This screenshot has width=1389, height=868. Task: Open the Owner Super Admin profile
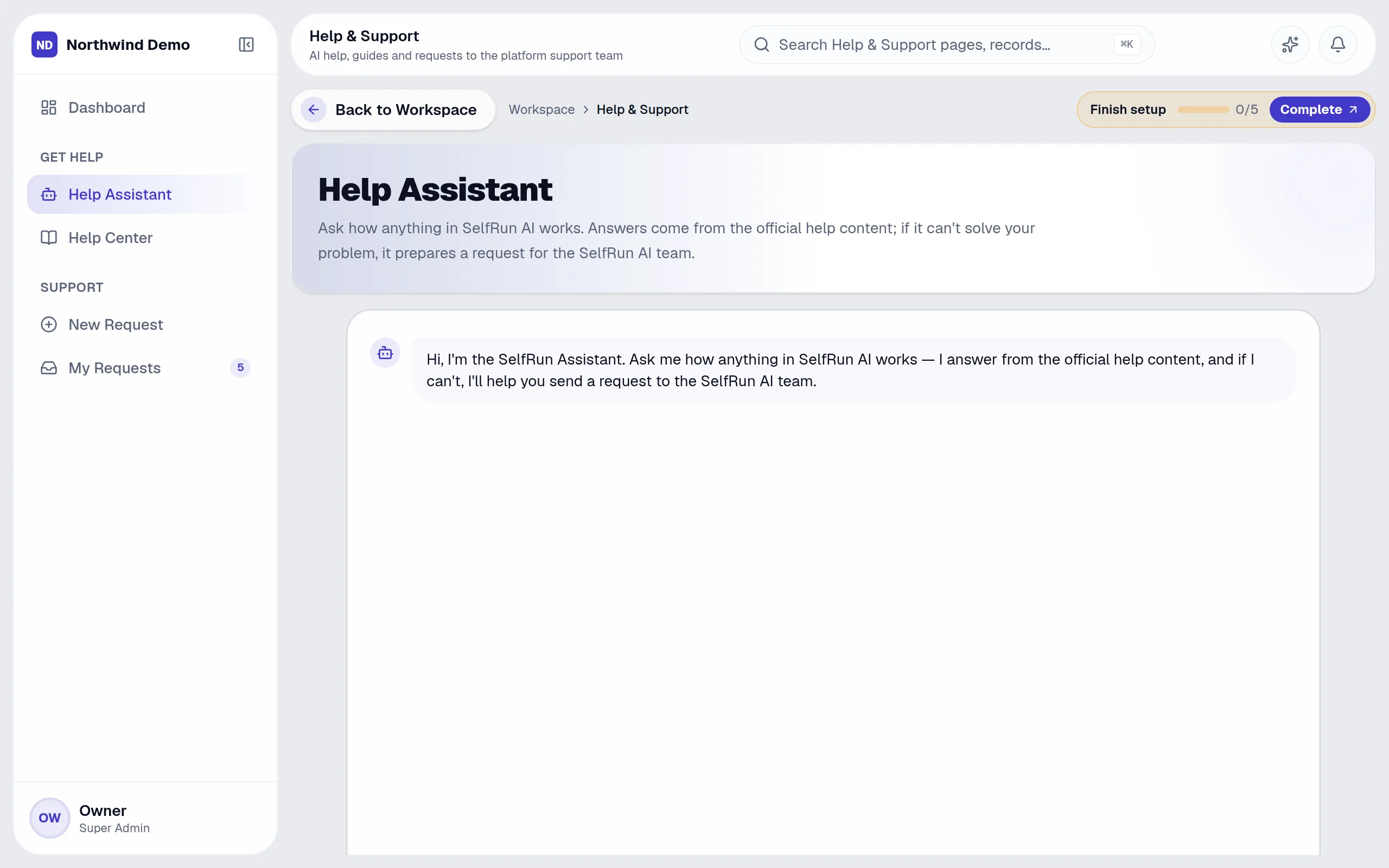(145, 818)
